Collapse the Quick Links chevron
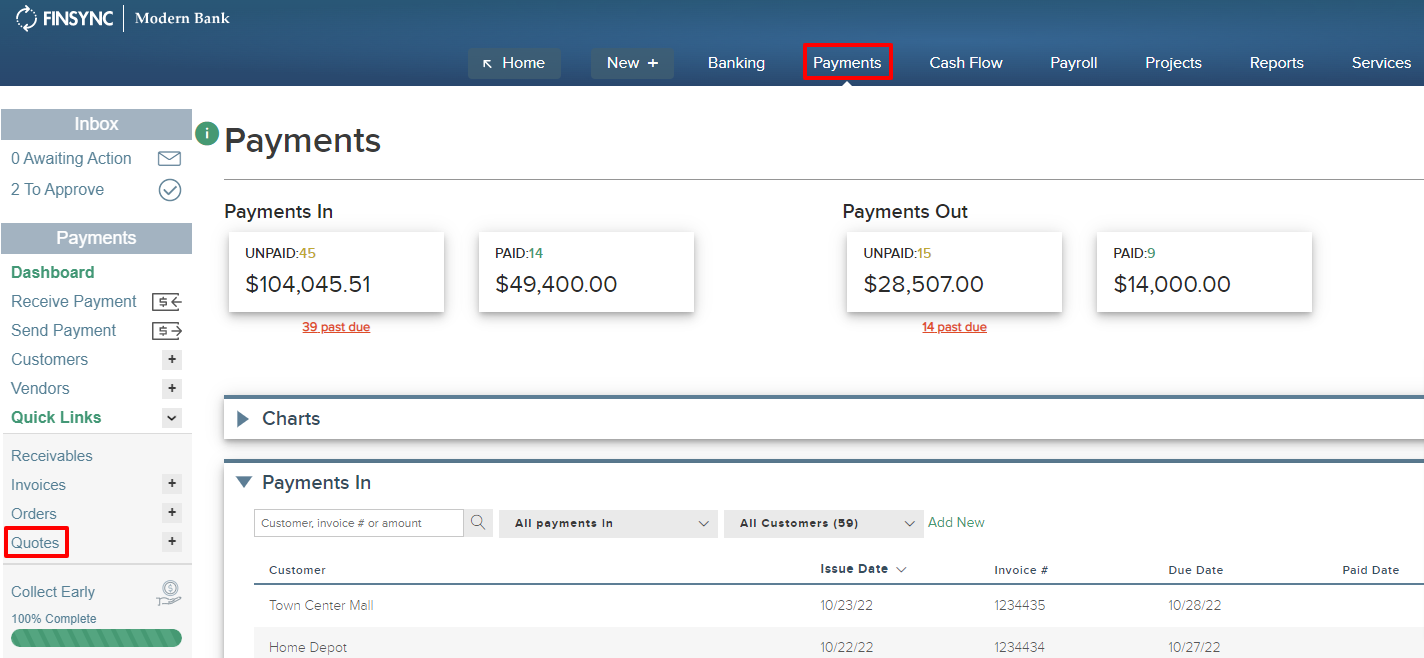The width and height of the screenshot is (1424, 658). point(172,418)
